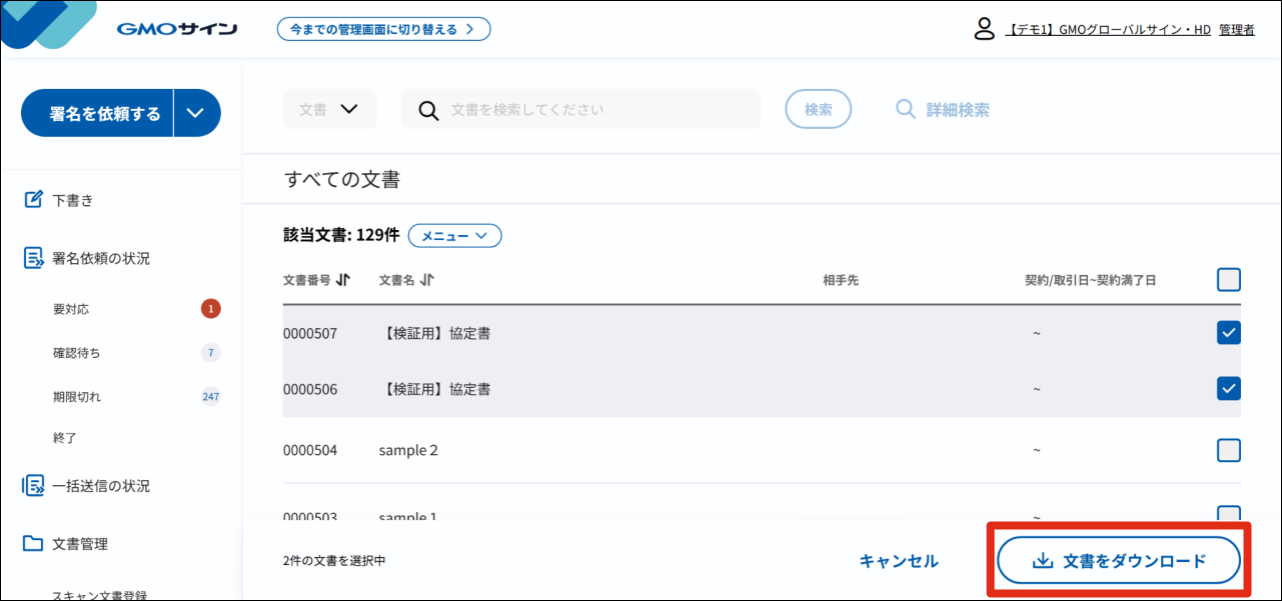1282x601 pixels.
Task: Click the 文書をダウンロード button
Action: (1118, 562)
